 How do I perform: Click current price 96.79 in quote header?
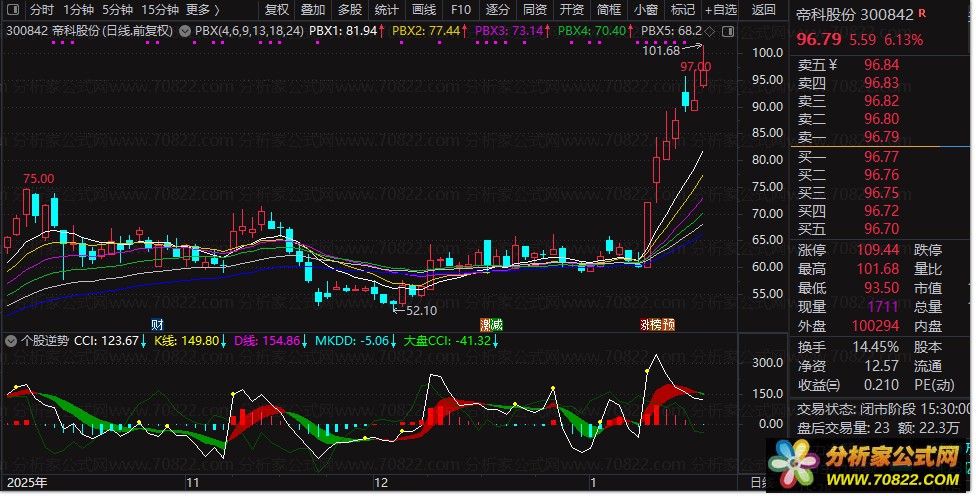click(x=819, y=39)
